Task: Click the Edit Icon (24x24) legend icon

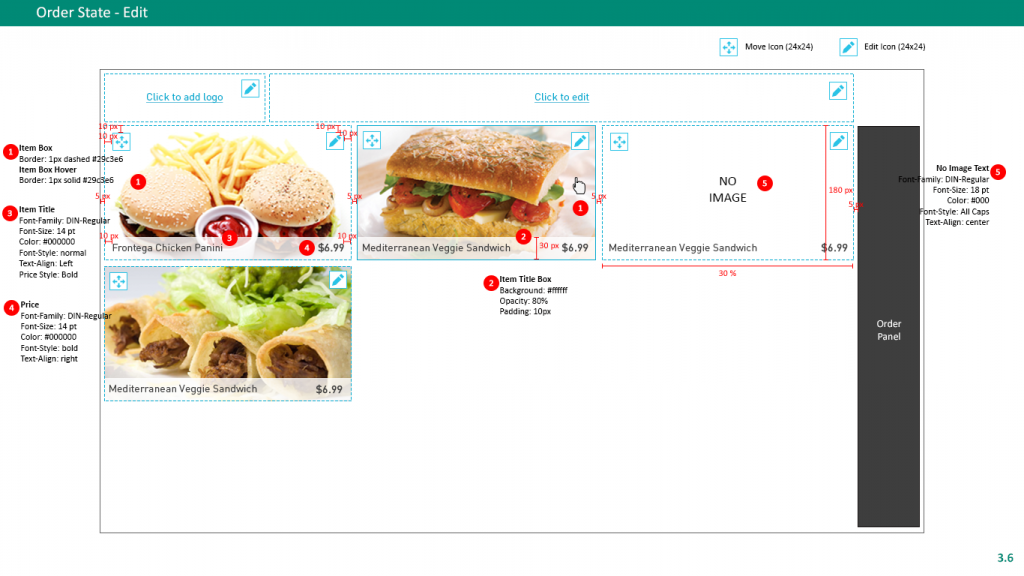Action: [848, 47]
